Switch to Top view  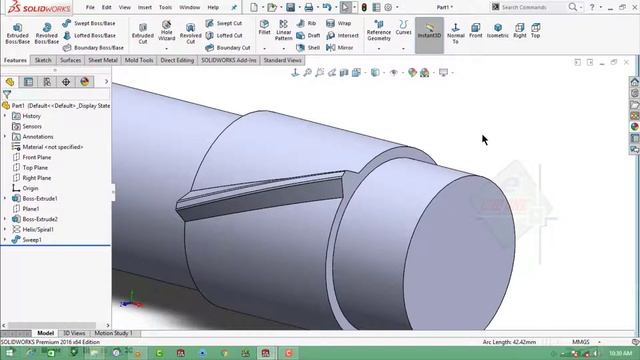click(x=536, y=30)
